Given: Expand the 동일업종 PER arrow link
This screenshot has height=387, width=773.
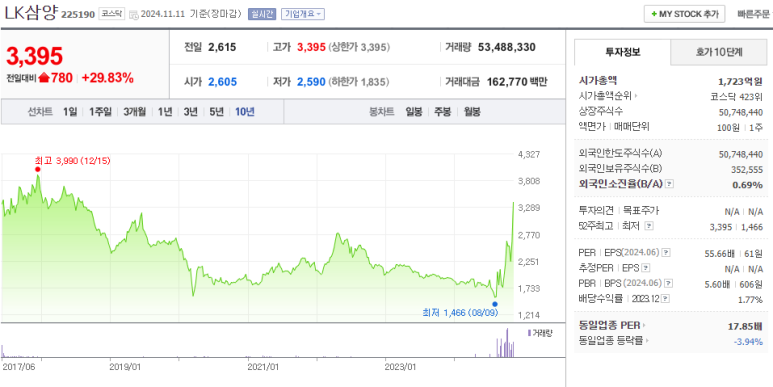Looking at the screenshot, I should click(643, 325).
